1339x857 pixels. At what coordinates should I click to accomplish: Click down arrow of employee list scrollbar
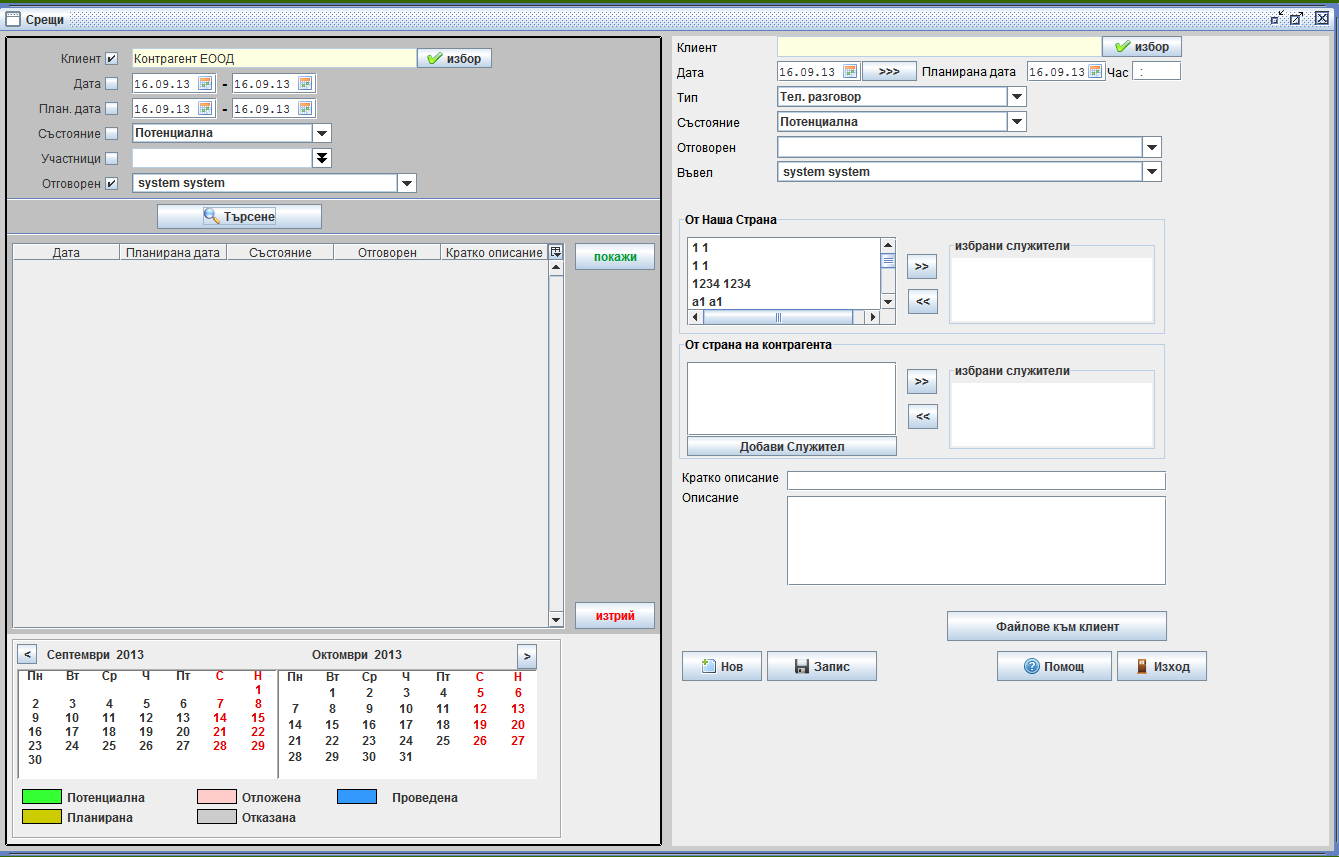pos(887,301)
